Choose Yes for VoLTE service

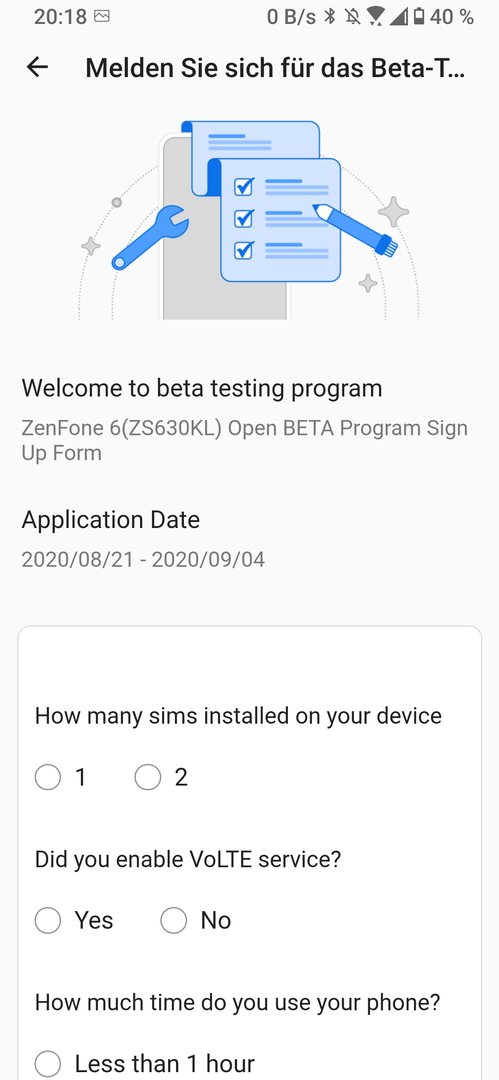tap(74, 920)
